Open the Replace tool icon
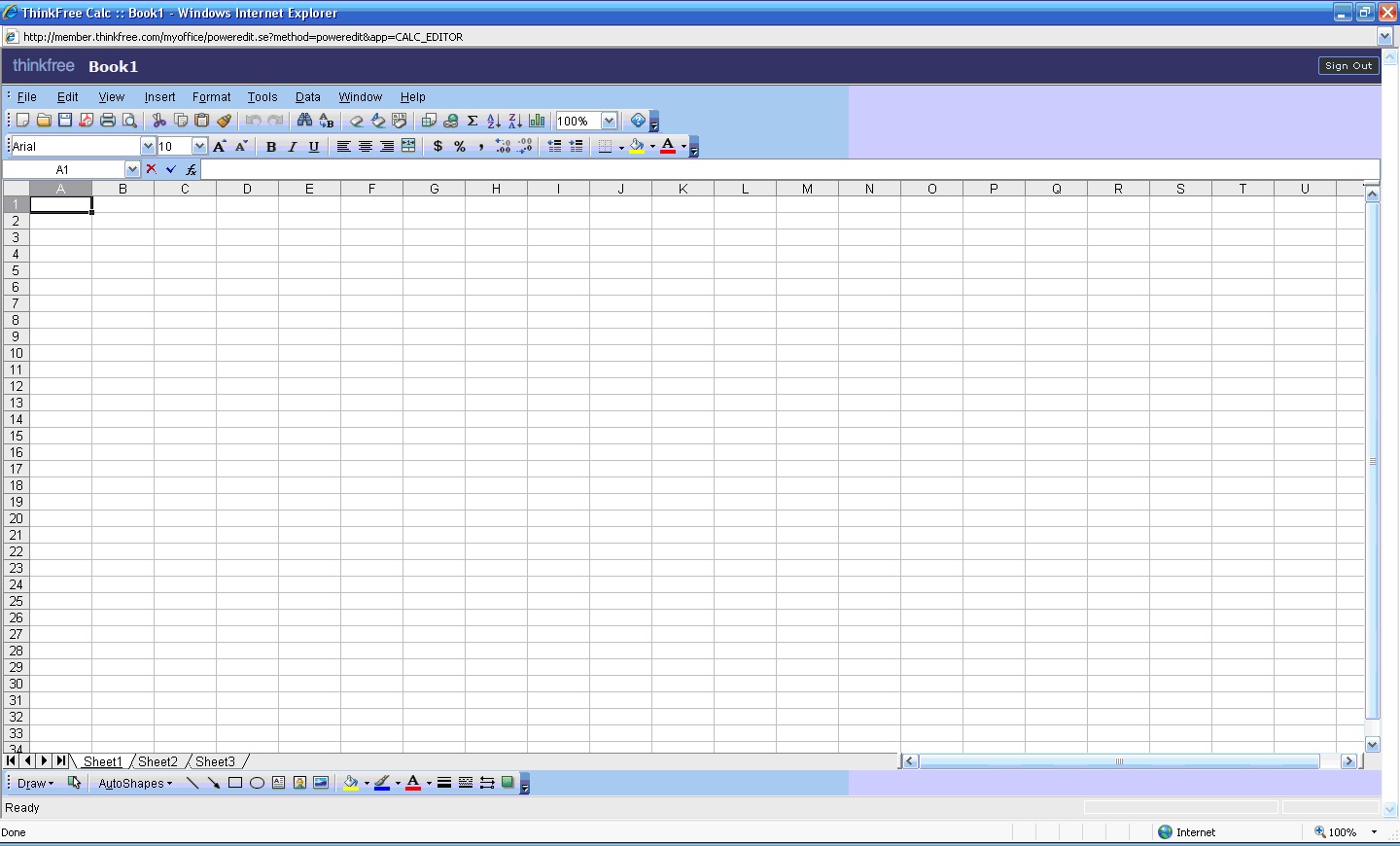 coord(327,121)
